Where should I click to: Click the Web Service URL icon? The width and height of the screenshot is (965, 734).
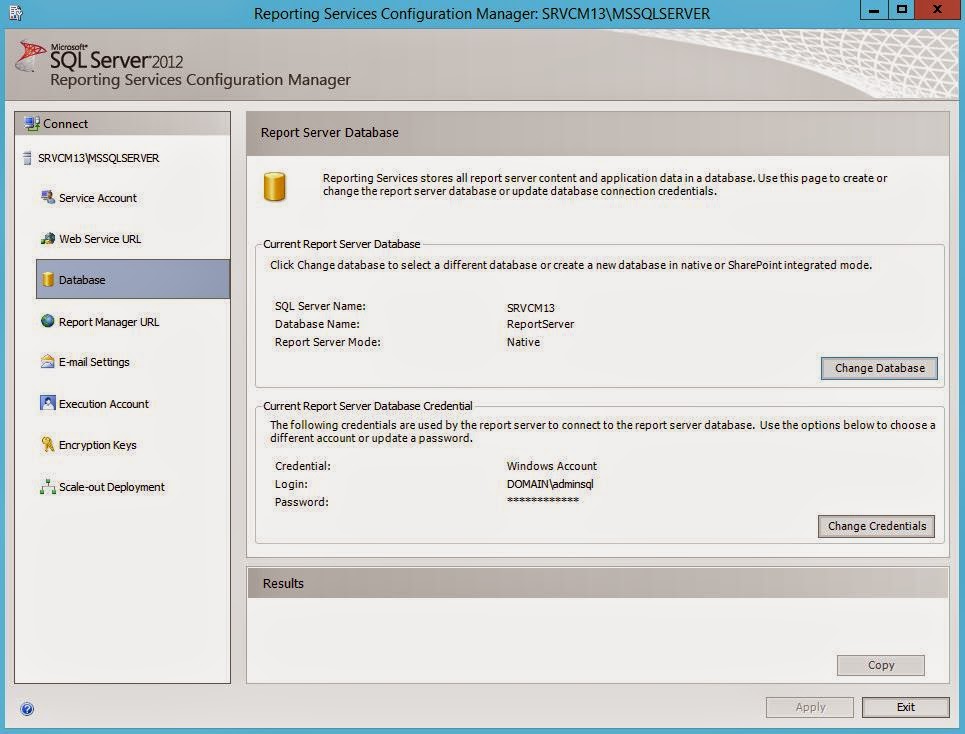tap(47, 239)
